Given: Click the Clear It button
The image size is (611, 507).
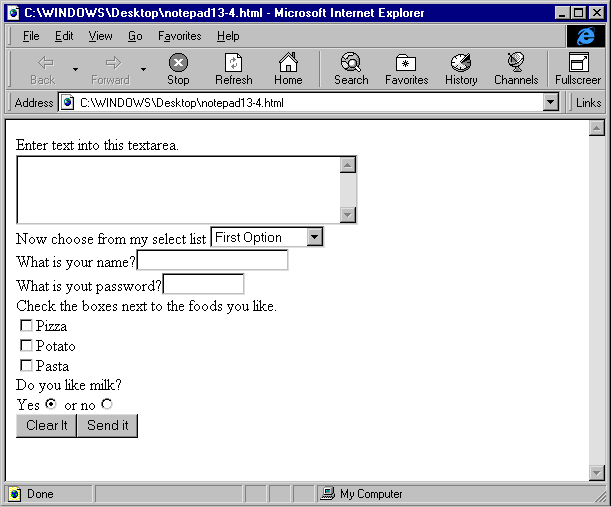Looking at the screenshot, I should pos(46,426).
